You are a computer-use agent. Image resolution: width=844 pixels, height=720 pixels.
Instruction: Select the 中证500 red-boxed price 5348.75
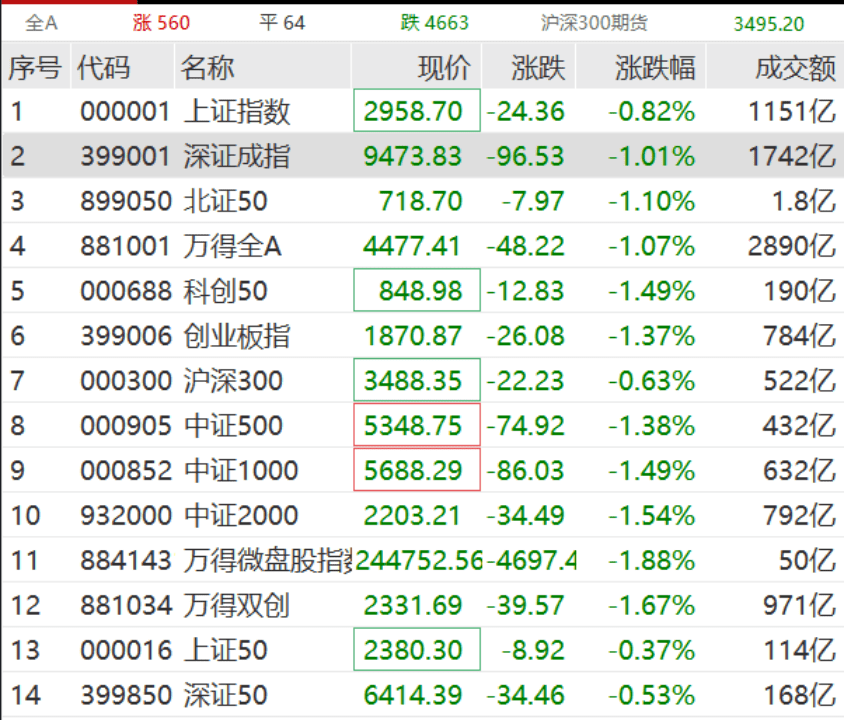[x=418, y=426]
